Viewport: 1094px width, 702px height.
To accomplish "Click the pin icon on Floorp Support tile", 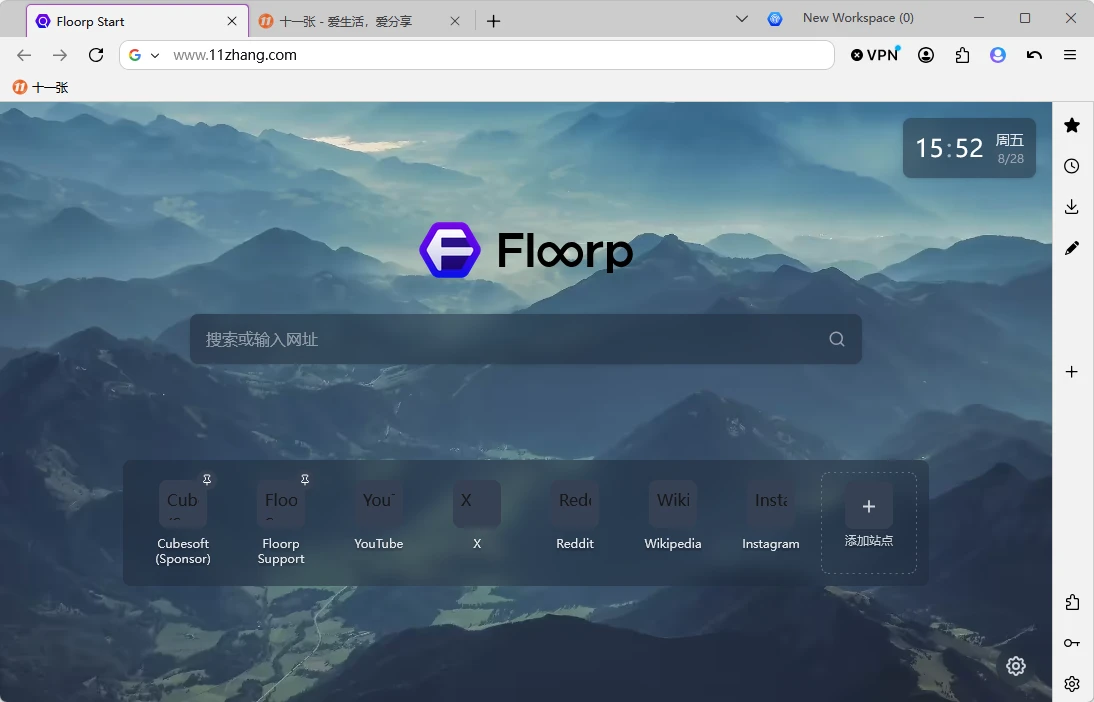I will [305, 479].
